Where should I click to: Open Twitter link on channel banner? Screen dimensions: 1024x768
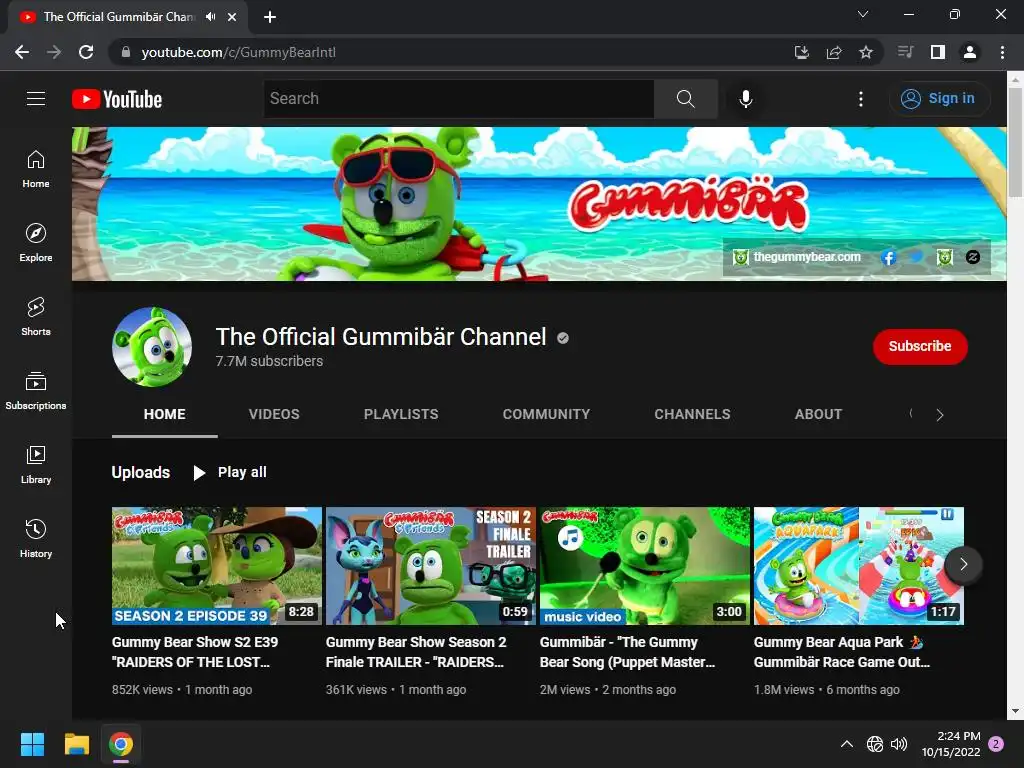tap(917, 257)
